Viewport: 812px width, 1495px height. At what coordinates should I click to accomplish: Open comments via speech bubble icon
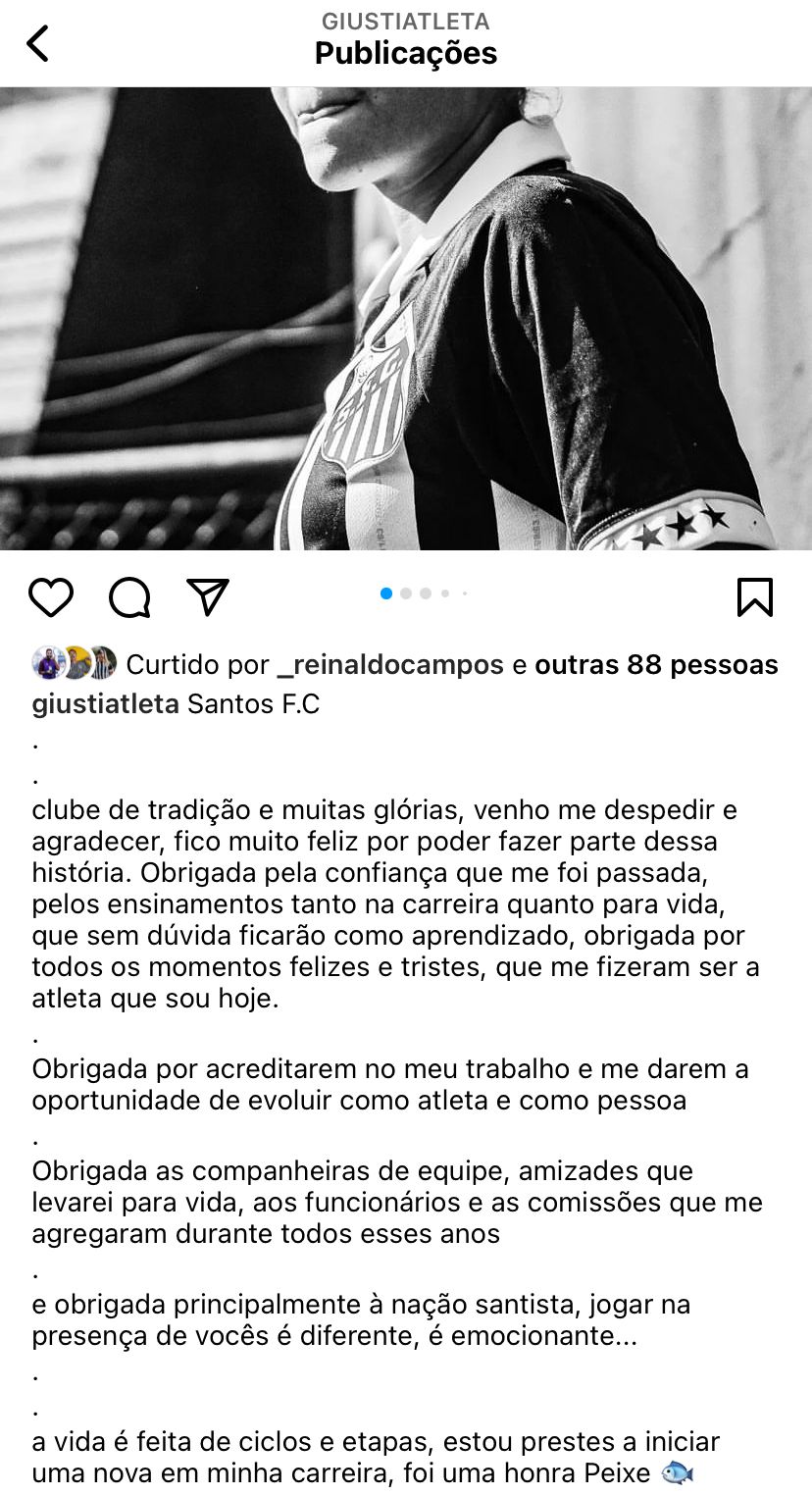coord(129,596)
